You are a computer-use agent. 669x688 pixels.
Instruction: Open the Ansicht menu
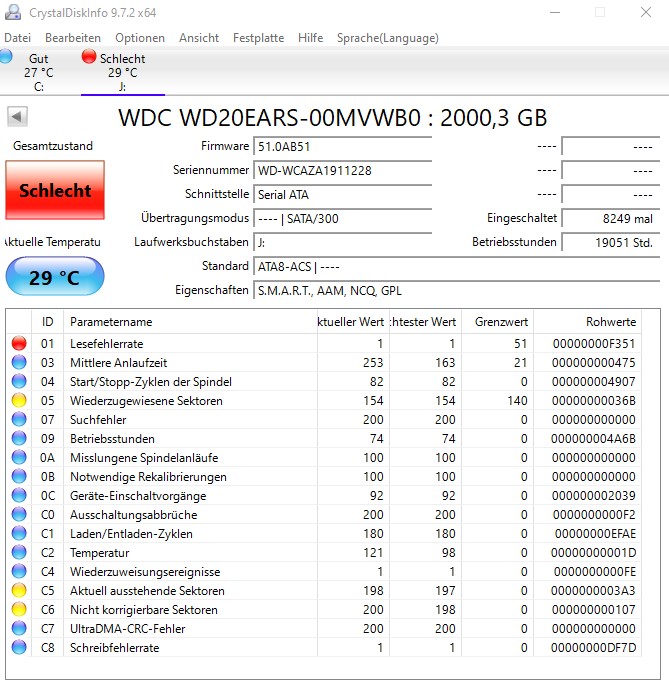click(199, 38)
